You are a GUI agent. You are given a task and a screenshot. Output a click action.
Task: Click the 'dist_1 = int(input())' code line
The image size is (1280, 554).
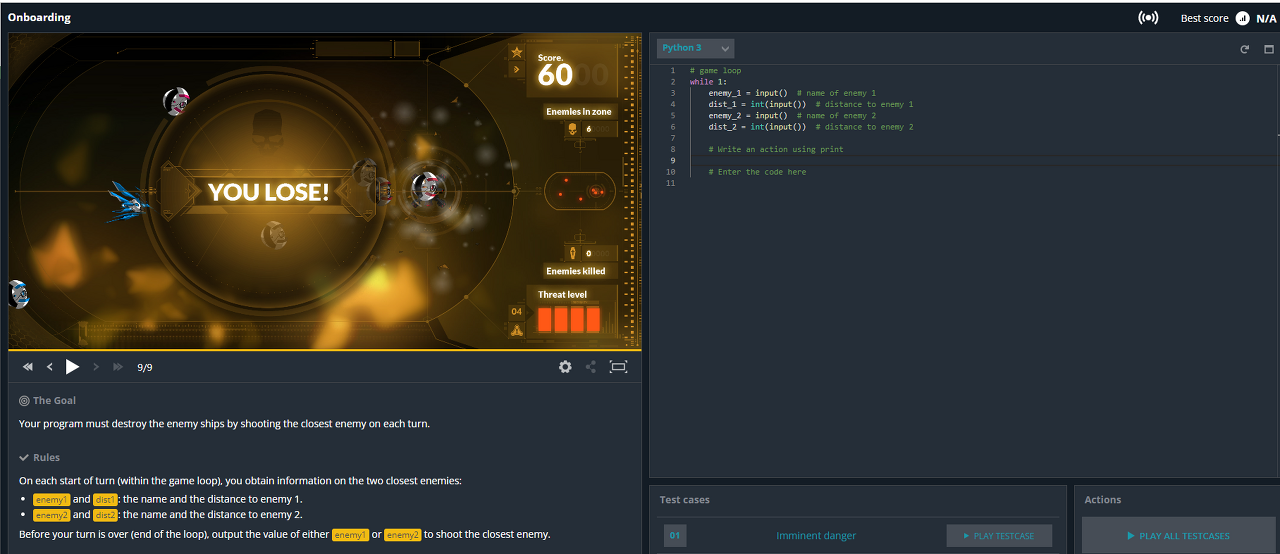point(757,104)
